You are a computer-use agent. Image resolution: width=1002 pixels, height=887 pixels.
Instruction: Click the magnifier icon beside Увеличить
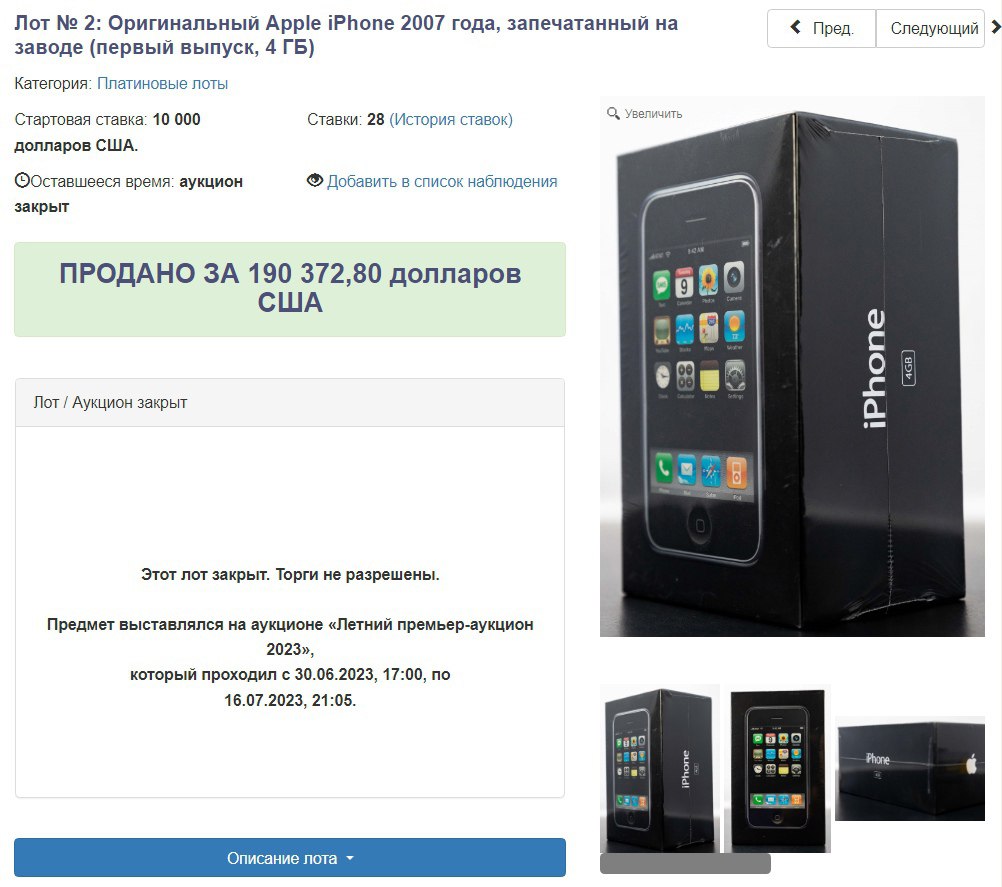613,114
